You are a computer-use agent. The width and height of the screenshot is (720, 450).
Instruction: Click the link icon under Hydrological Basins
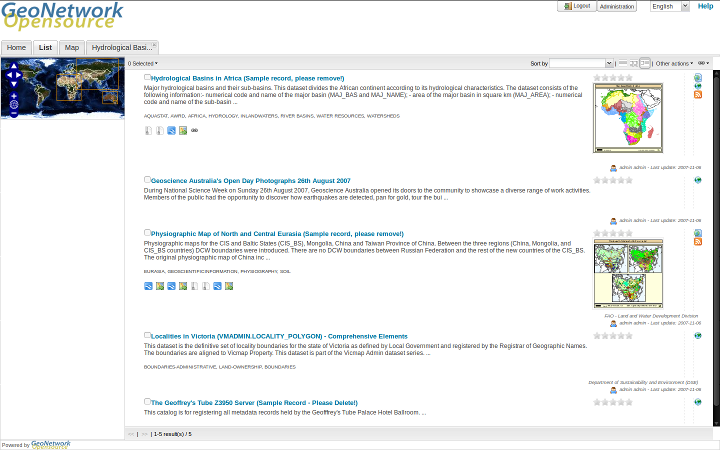tap(194, 130)
